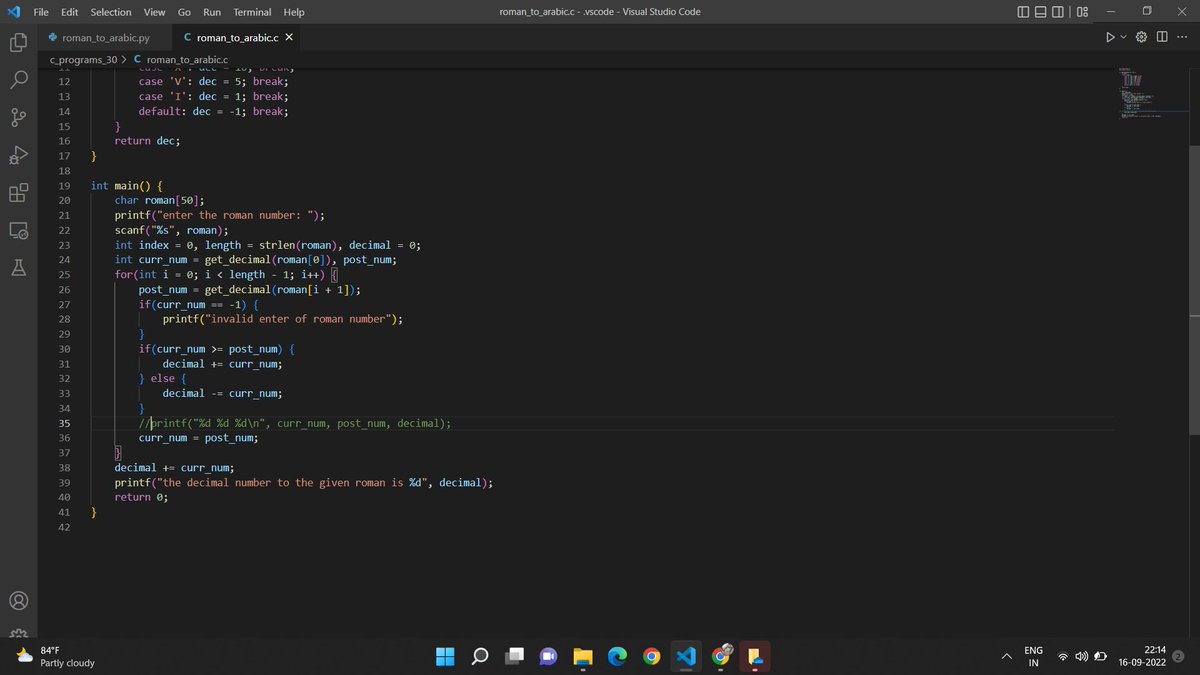Screen dimensions: 1200x675
Task: Open Task View on taskbar
Action: (x=514, y=656)
